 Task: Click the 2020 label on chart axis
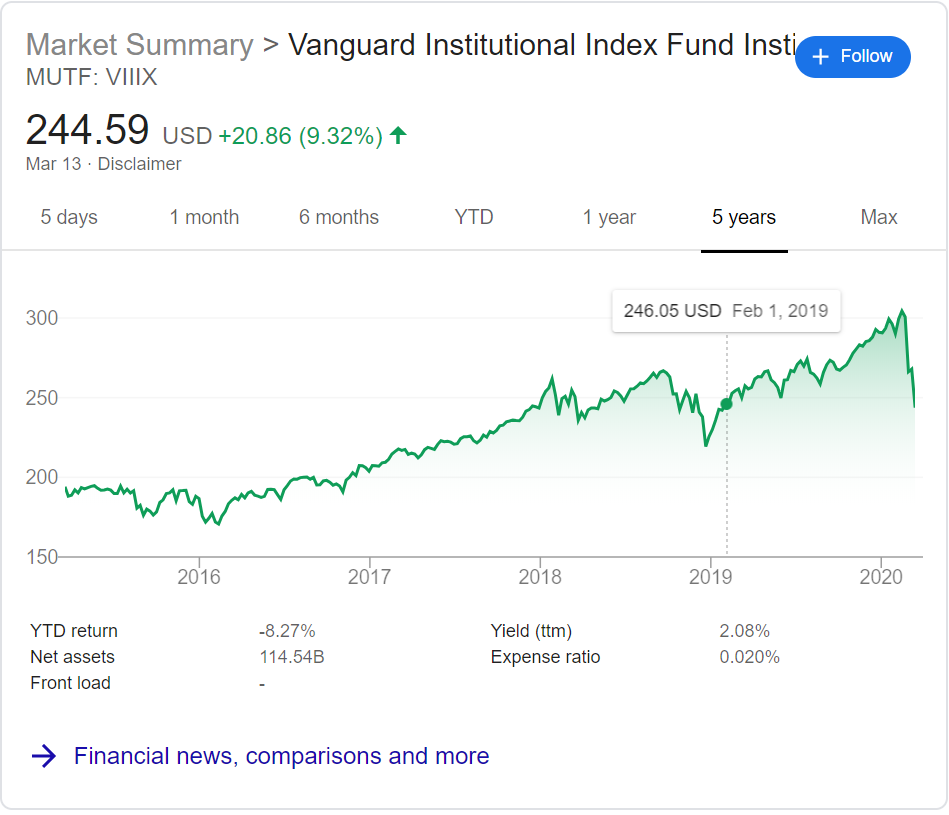pyautogui.click(x=881, y=577)
